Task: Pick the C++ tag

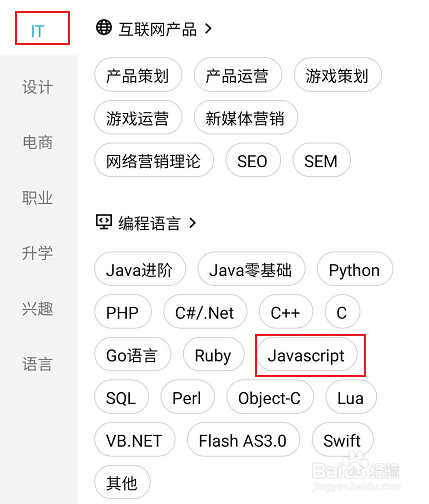Action: [x=286, y=312]
